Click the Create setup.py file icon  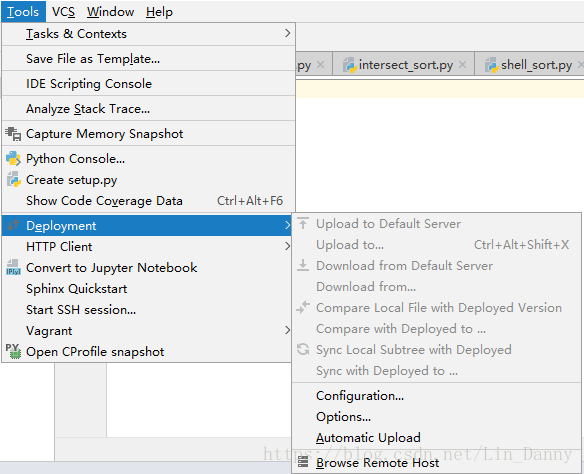tap(13, 179)
